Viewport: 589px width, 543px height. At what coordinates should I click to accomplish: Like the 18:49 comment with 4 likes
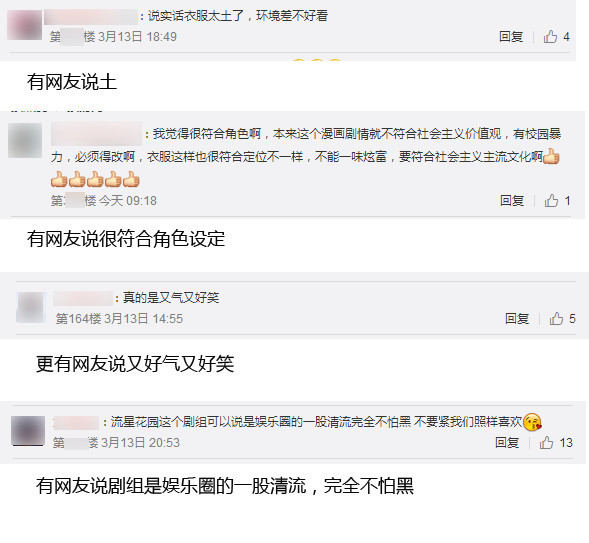tap(550, 37)
